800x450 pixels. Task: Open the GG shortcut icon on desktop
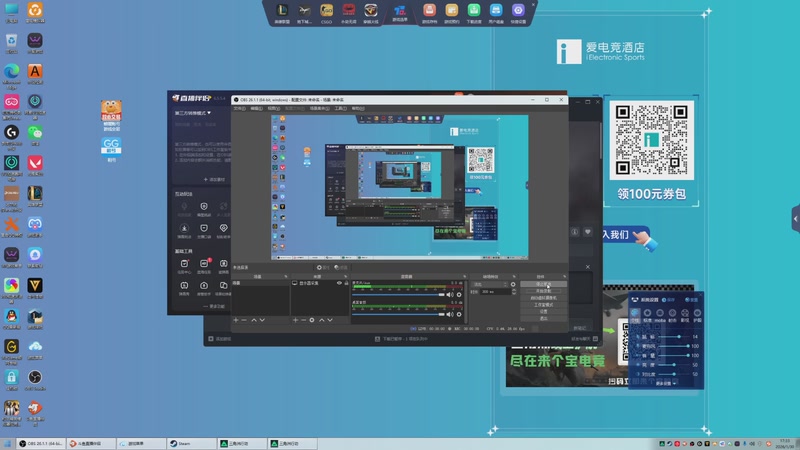(x=111, y=146)
